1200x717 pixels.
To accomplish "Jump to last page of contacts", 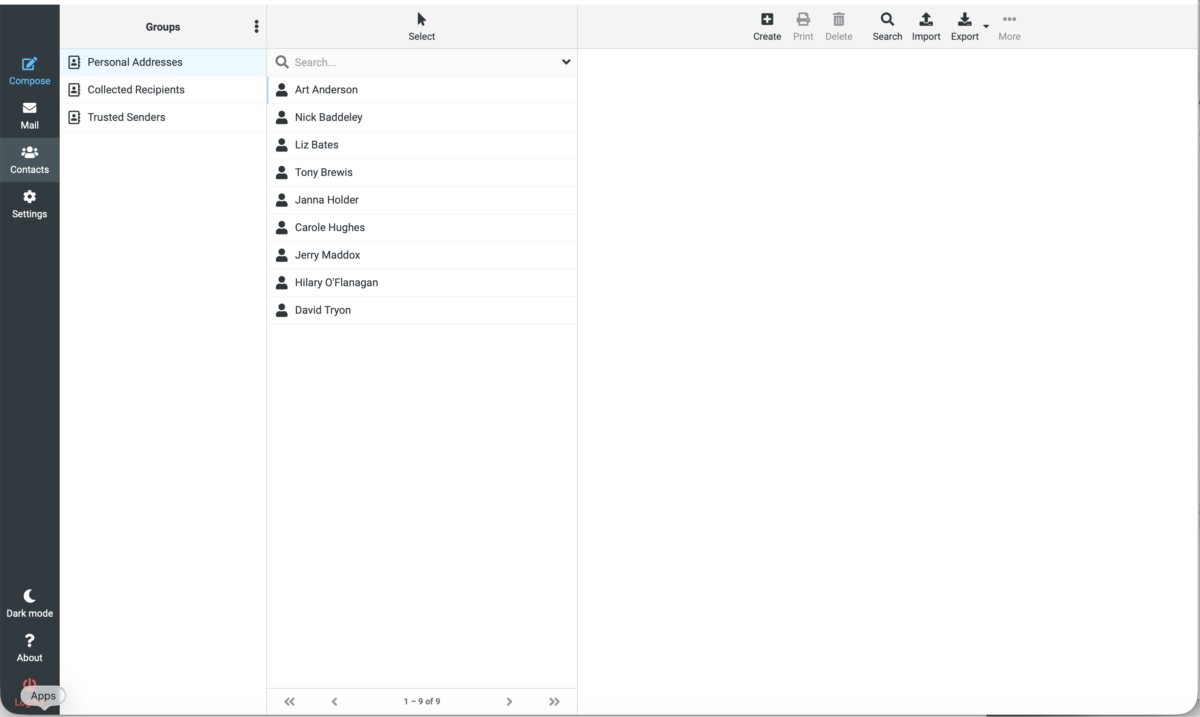I will pos(554,702).
